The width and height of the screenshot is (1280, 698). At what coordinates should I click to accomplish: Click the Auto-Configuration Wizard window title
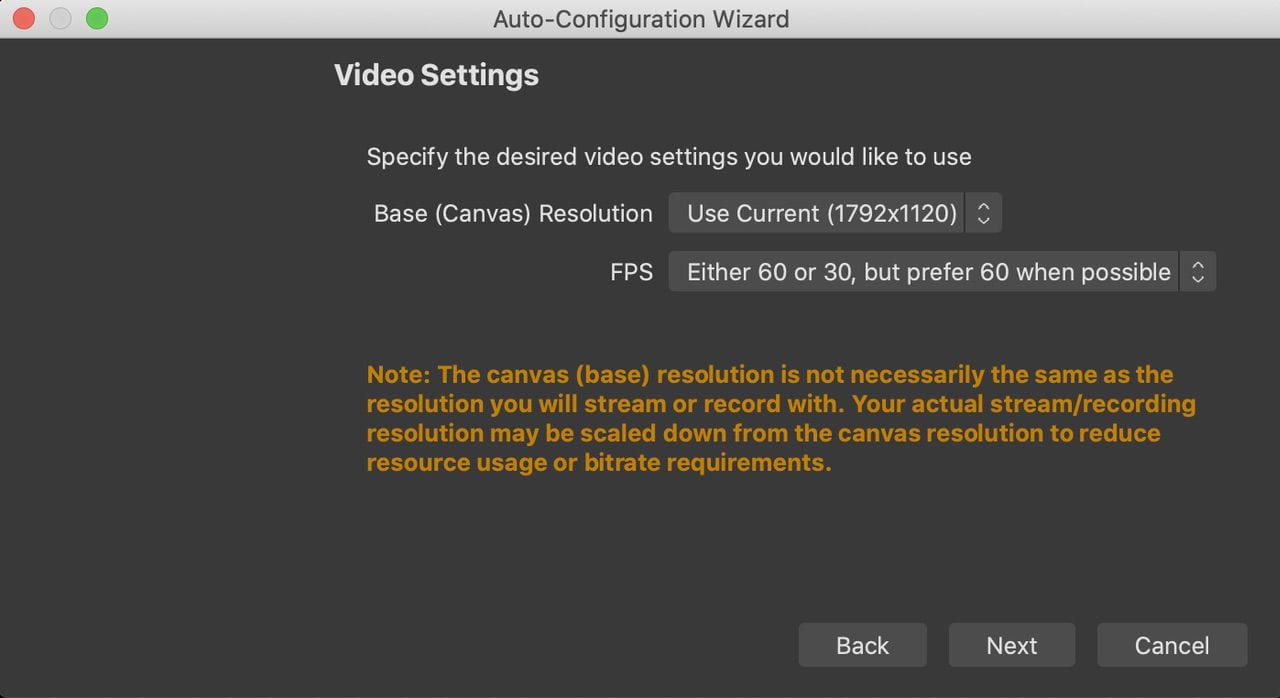640,18
